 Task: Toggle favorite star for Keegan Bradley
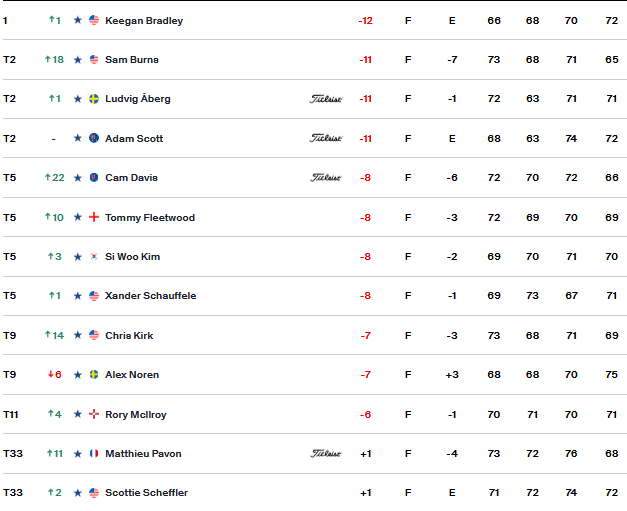pyautogui.click(x=78, y=20)
